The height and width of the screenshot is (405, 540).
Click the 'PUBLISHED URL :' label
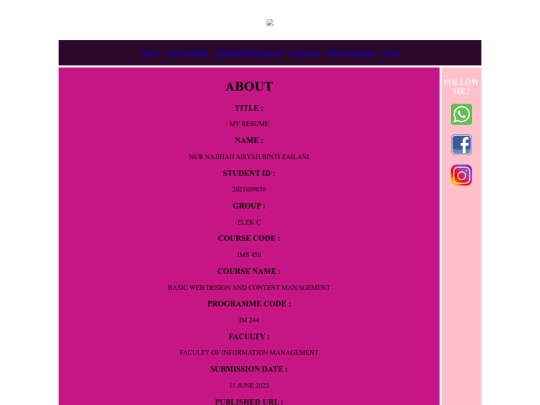(249, 402)
